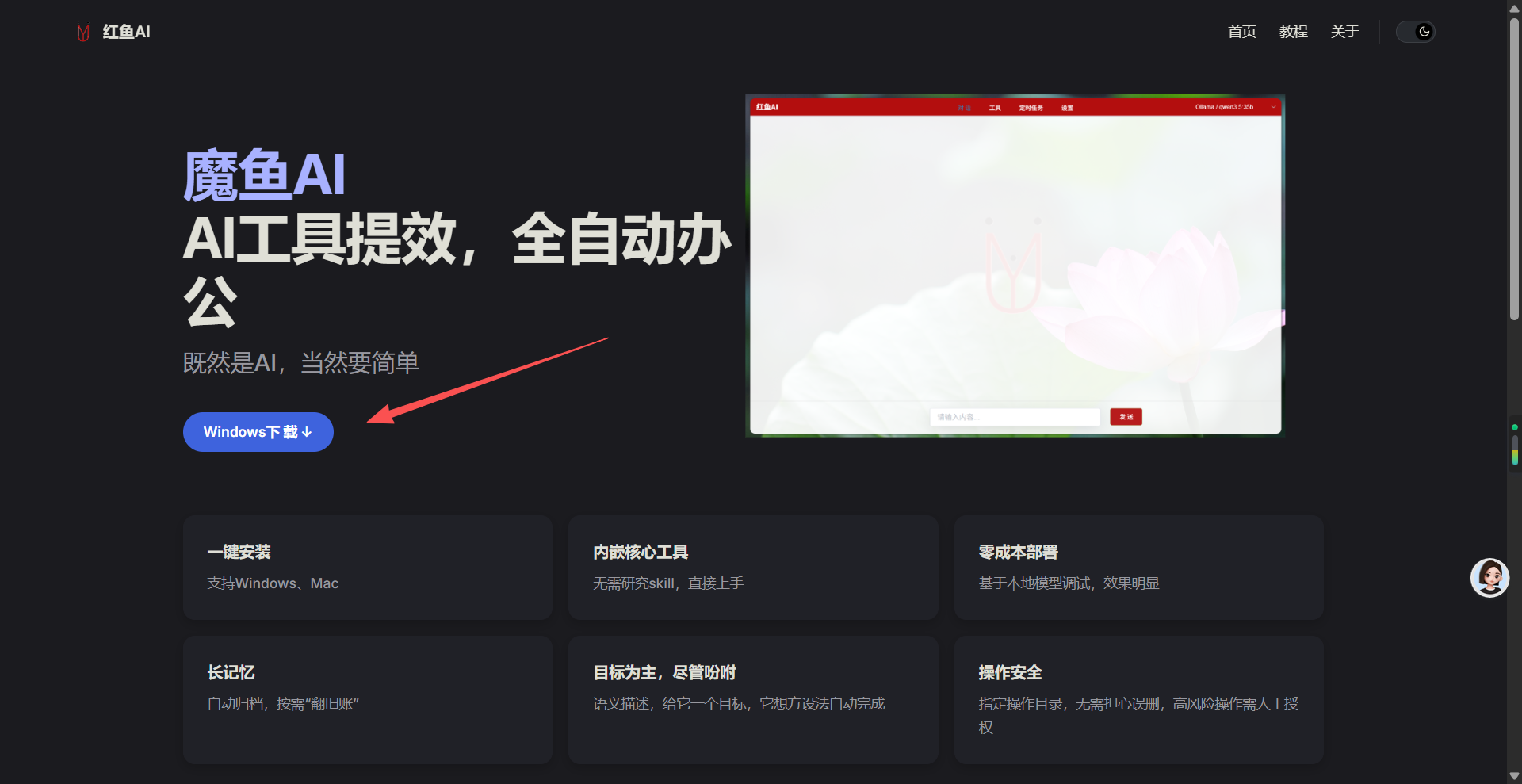Click the 红鱼AI brand text link
Image resolution: width=1522 pixels, height=784 pixels.
pyautogui.click(x=126, y=32)
